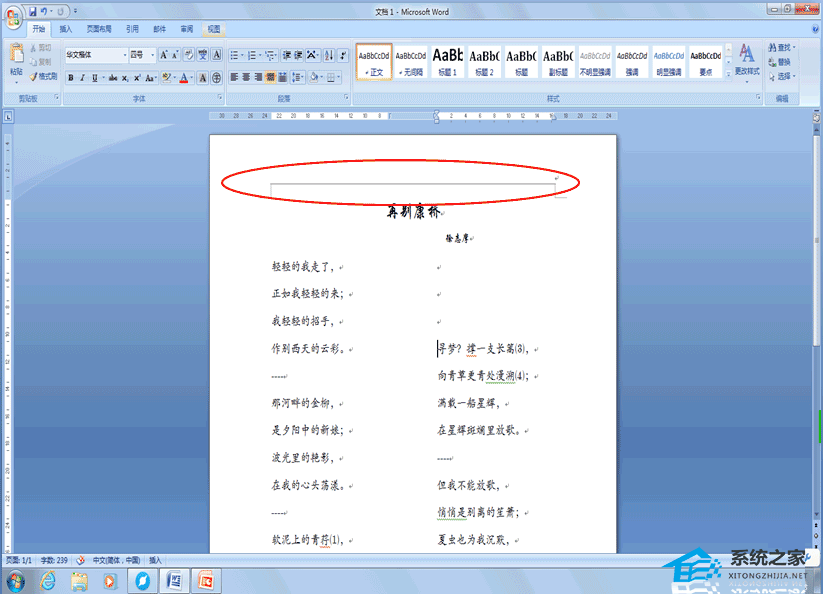The width and height of the screenshot is (823, 594).
Task: Click the Grow Font icon
Action: (164, 55)
